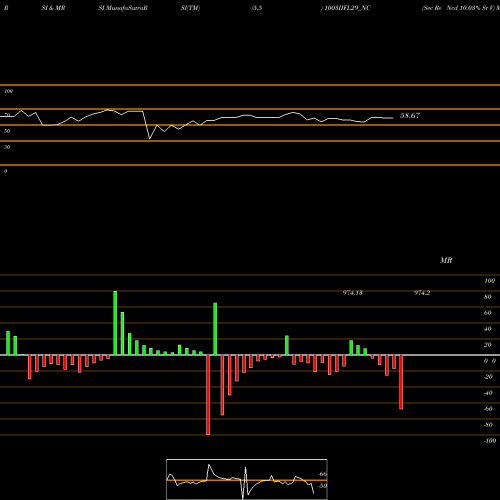
Task: Click the price label 974.2
Action: (x=422, y=293)
